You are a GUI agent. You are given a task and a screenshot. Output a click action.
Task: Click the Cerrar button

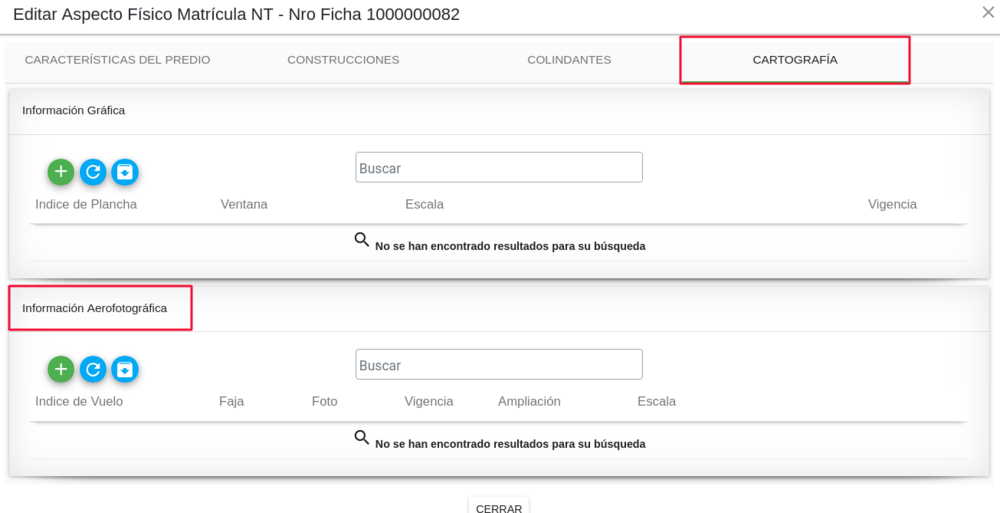(x=499, y=508)
